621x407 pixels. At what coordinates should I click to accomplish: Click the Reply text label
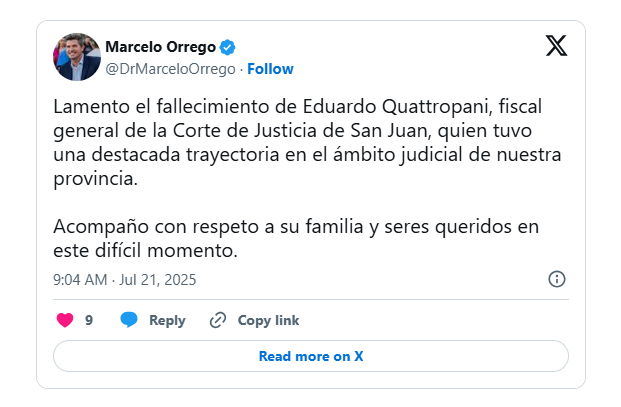click(x=167, y=321)
